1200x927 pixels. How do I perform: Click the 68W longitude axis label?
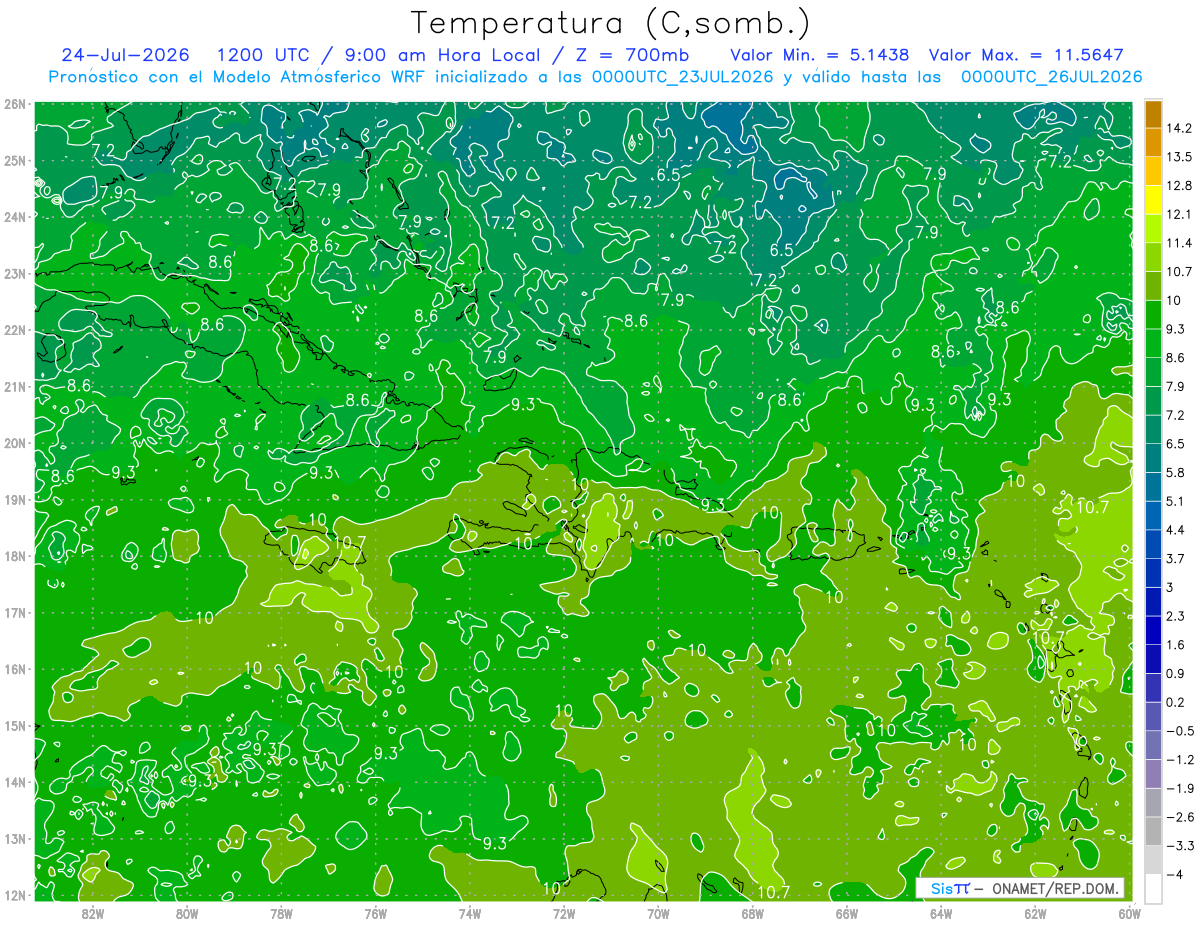click(x=752, y=913)
